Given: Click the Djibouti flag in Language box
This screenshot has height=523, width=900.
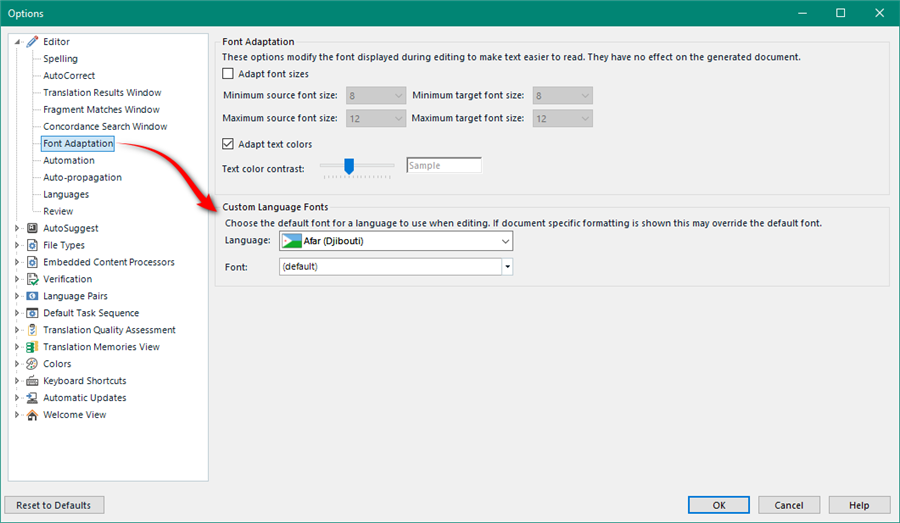Looking at the screenshot, I should [292, 241].
